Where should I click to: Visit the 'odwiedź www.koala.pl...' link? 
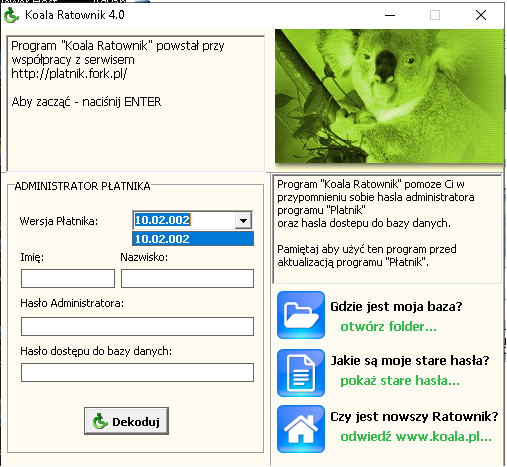tap(416, 436)
